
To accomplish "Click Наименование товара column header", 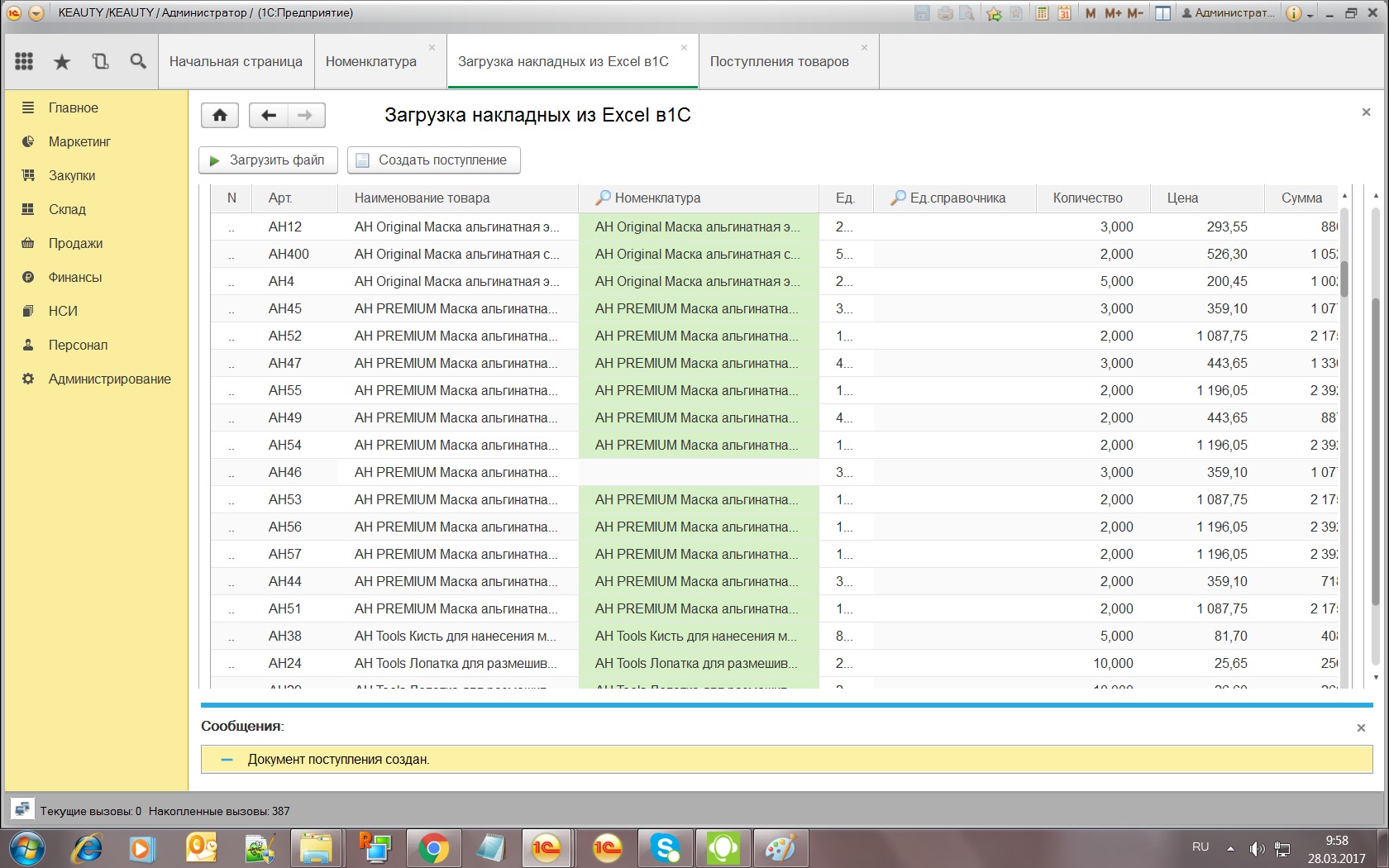I will pos(458,198).
